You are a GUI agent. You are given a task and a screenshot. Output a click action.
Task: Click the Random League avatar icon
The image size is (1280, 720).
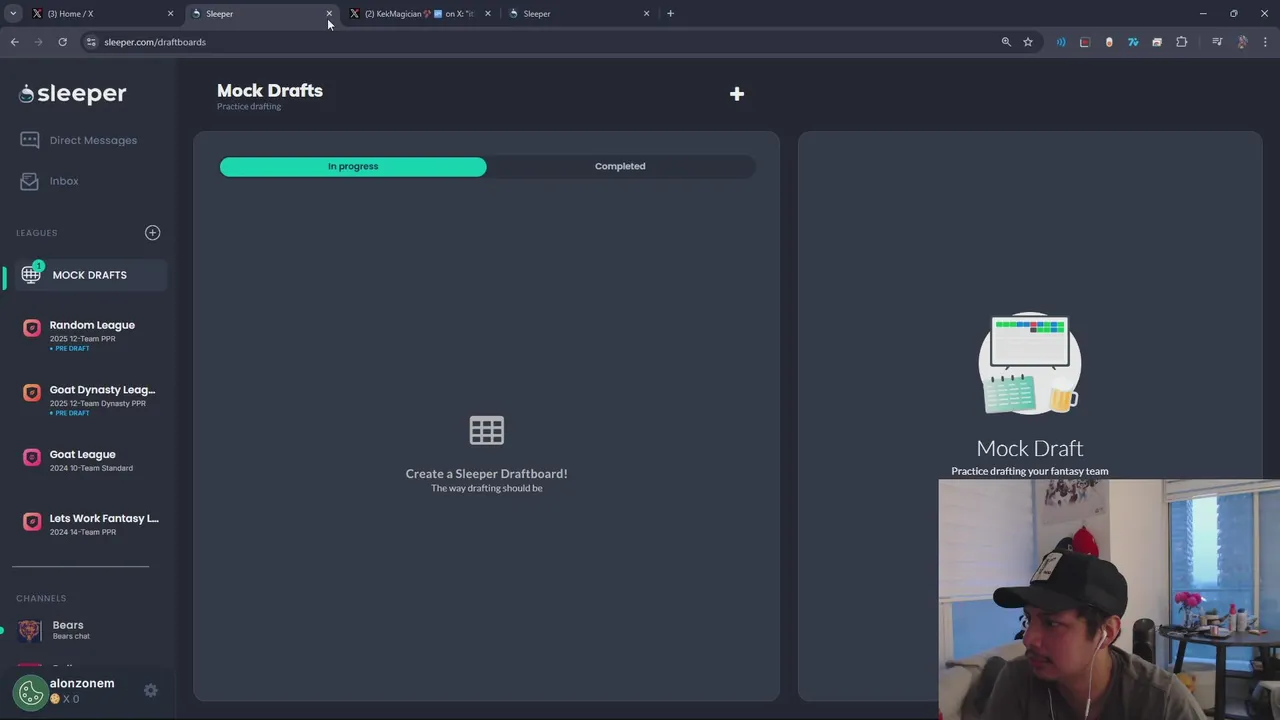[32, 328]
